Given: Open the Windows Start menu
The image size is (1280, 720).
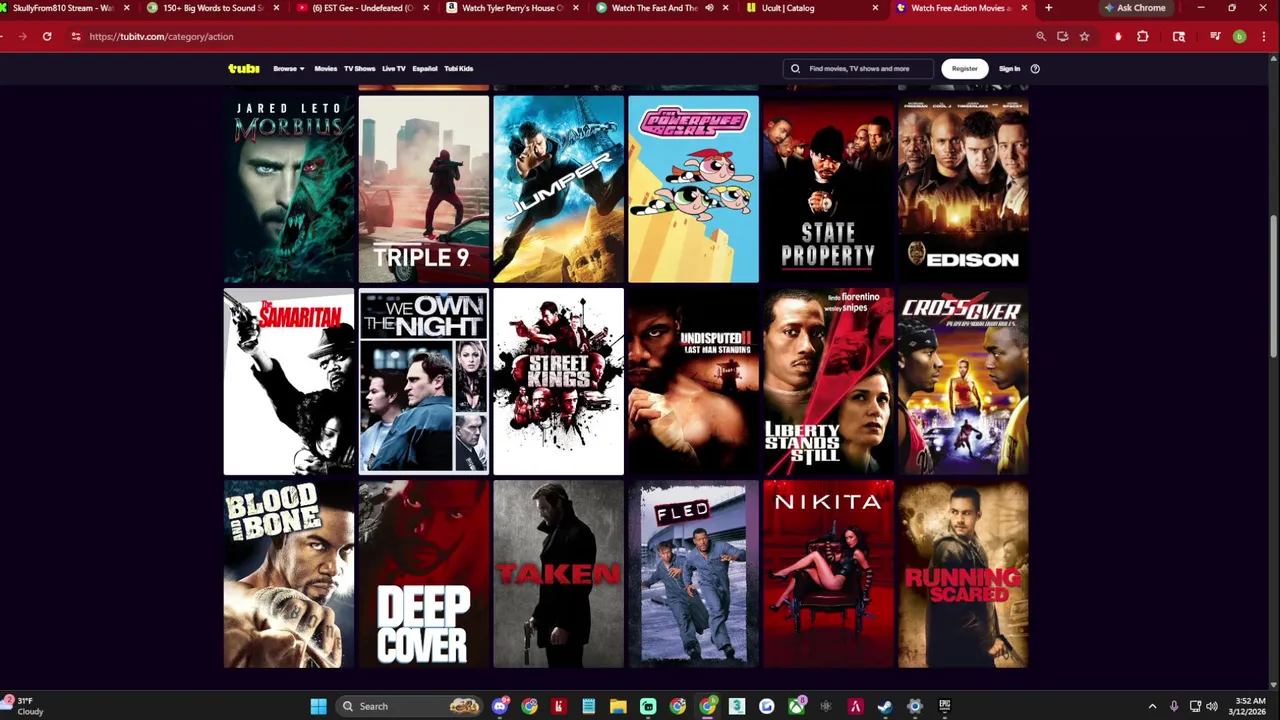Looking at the screenshot, I should click(x=318, y=706).
